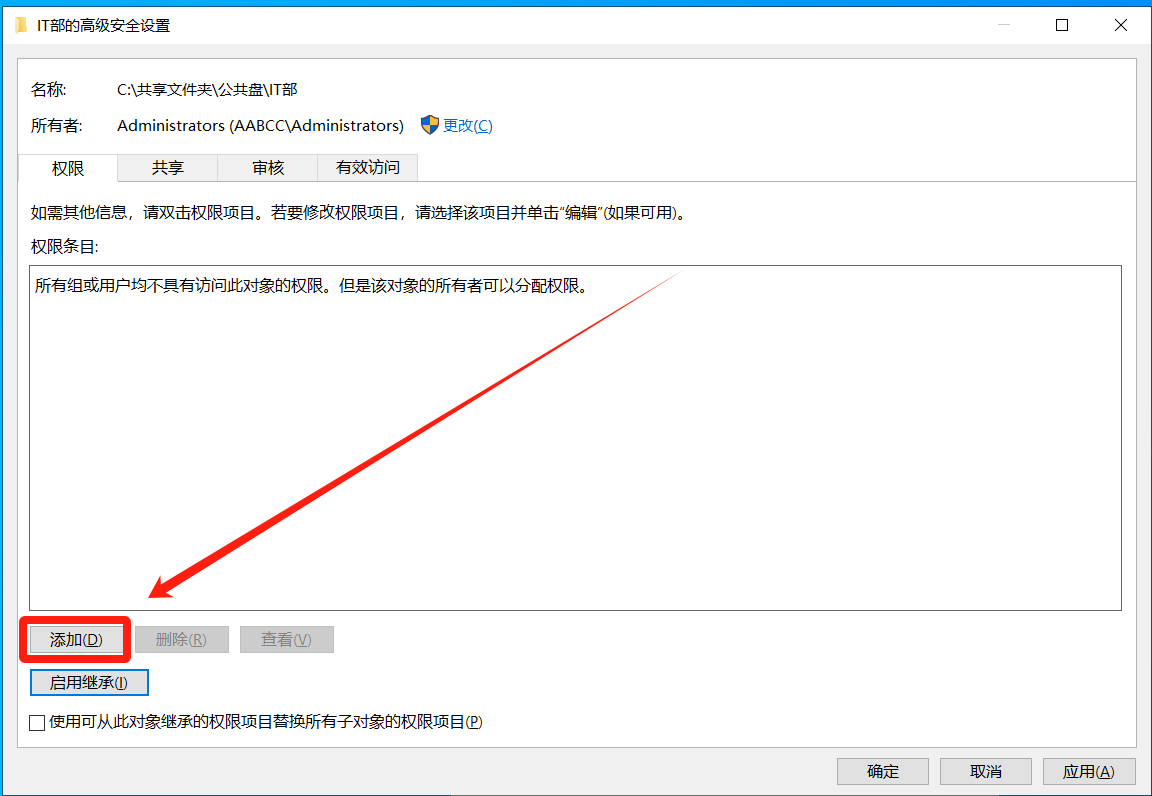Click the greyed-out 删除(R) button
Screen dimensions: 1152x796
182,640
